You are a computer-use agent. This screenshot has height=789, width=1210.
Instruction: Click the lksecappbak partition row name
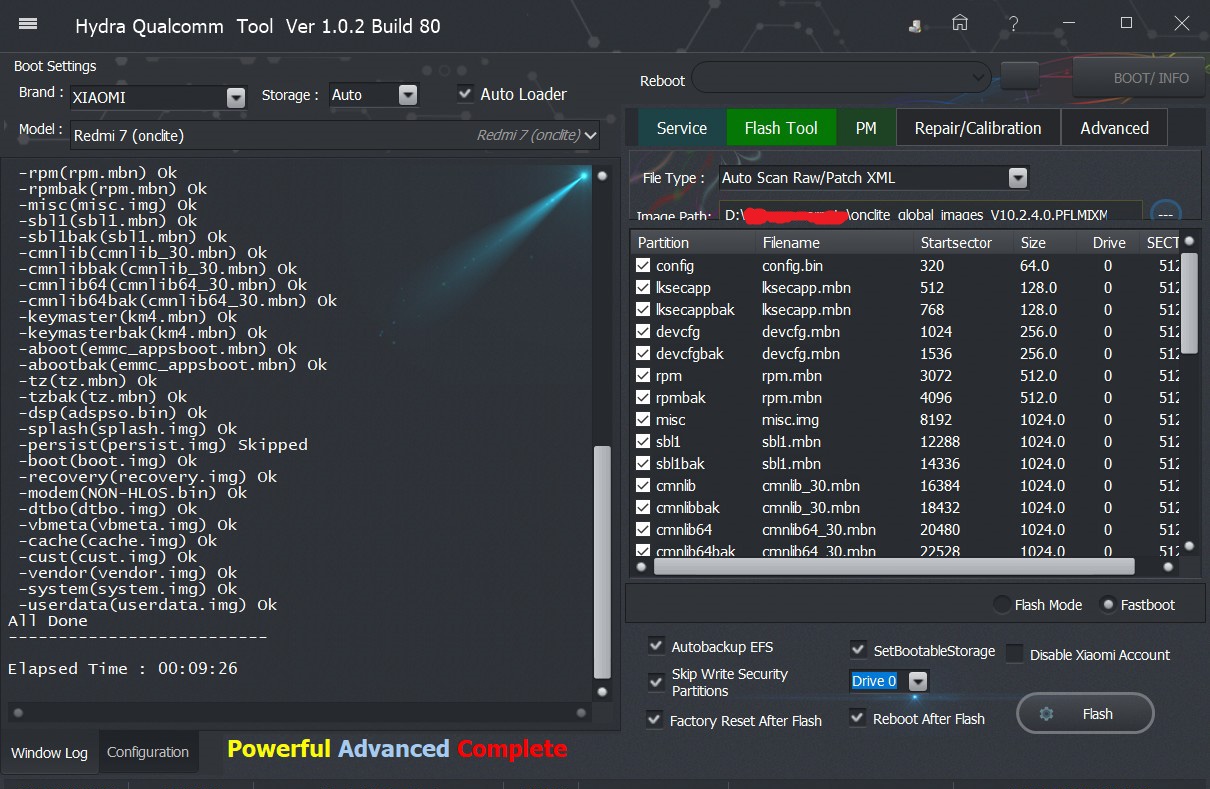pyautogui.click(x=695, y=309)
